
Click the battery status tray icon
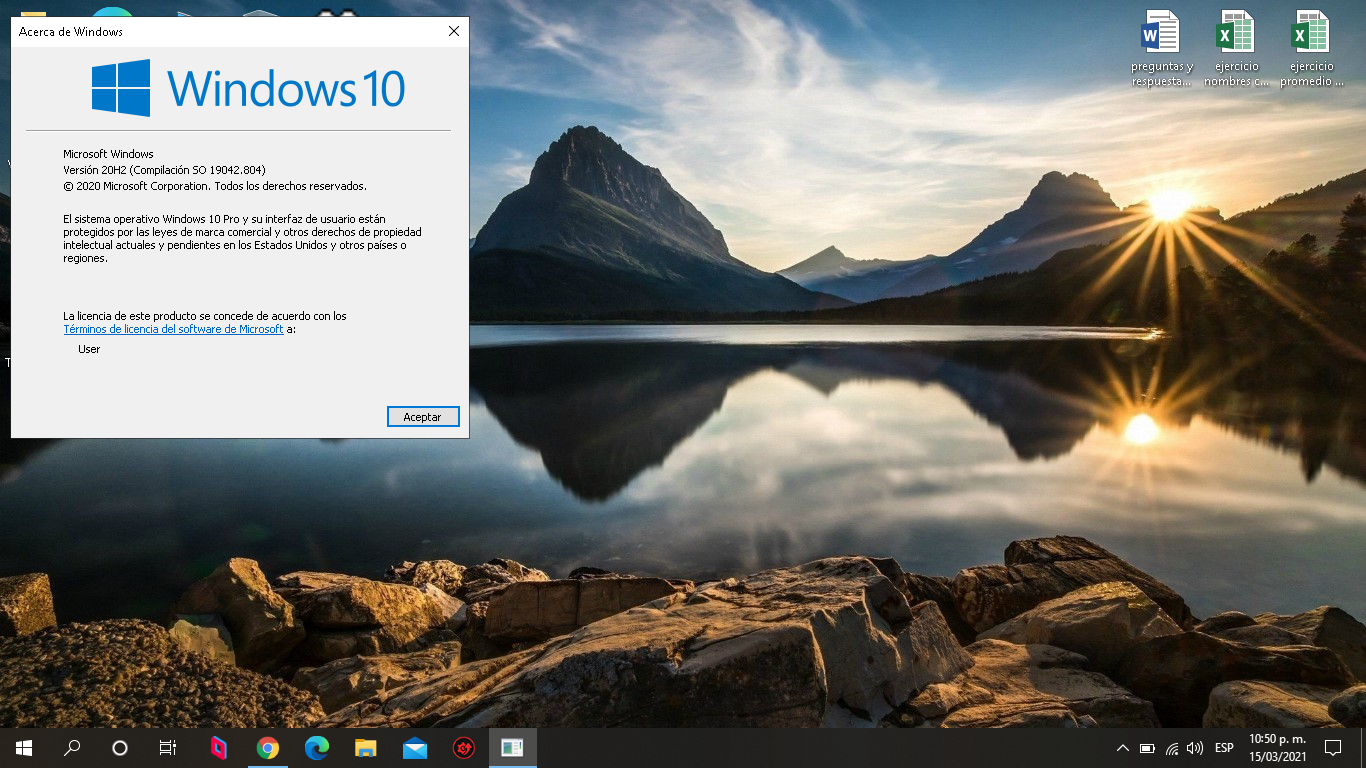pyautogui.click(x=1147, y=748)
